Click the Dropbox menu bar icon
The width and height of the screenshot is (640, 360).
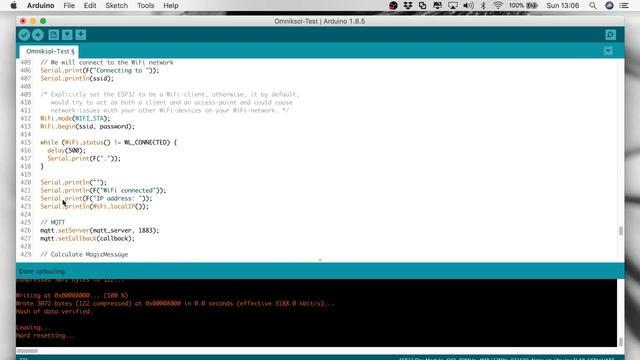[408, 5]
